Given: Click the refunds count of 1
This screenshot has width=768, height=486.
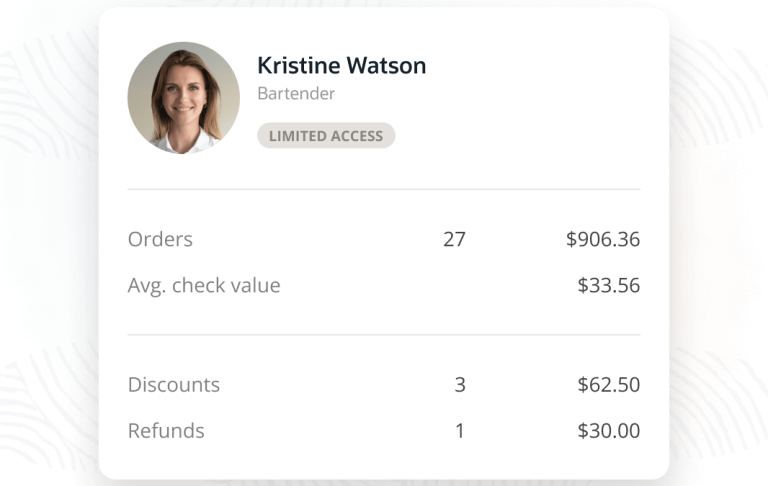Looking at the screenshot, I should pyautogui.click(x=460, y=431).
